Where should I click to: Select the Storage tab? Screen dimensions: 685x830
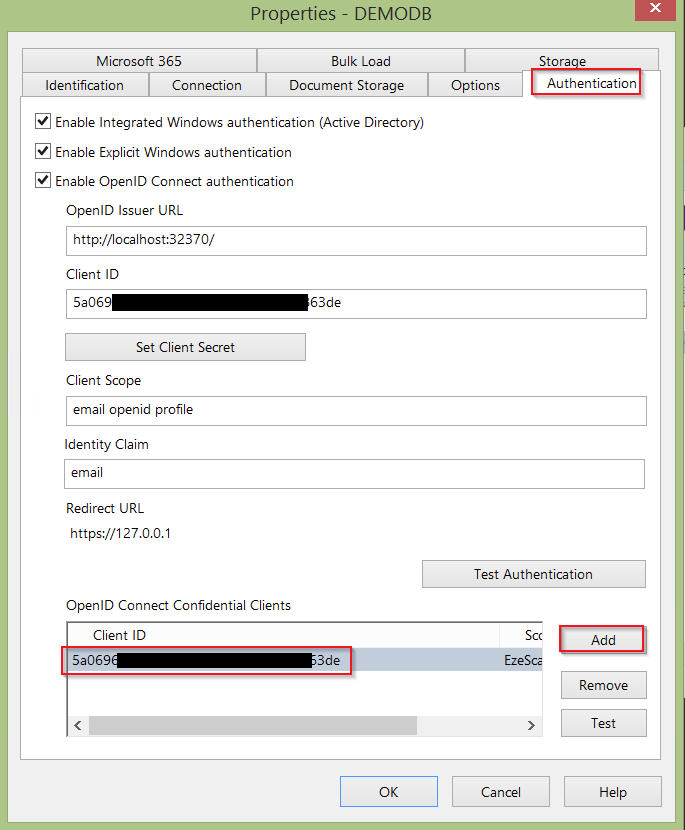[x=562, y=61]
